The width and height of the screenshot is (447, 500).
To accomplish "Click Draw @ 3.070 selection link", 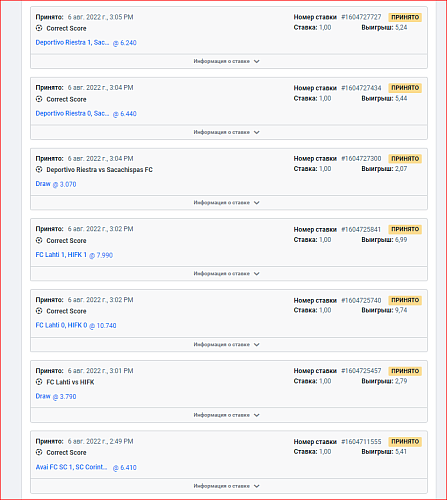I will click(56, 184).
